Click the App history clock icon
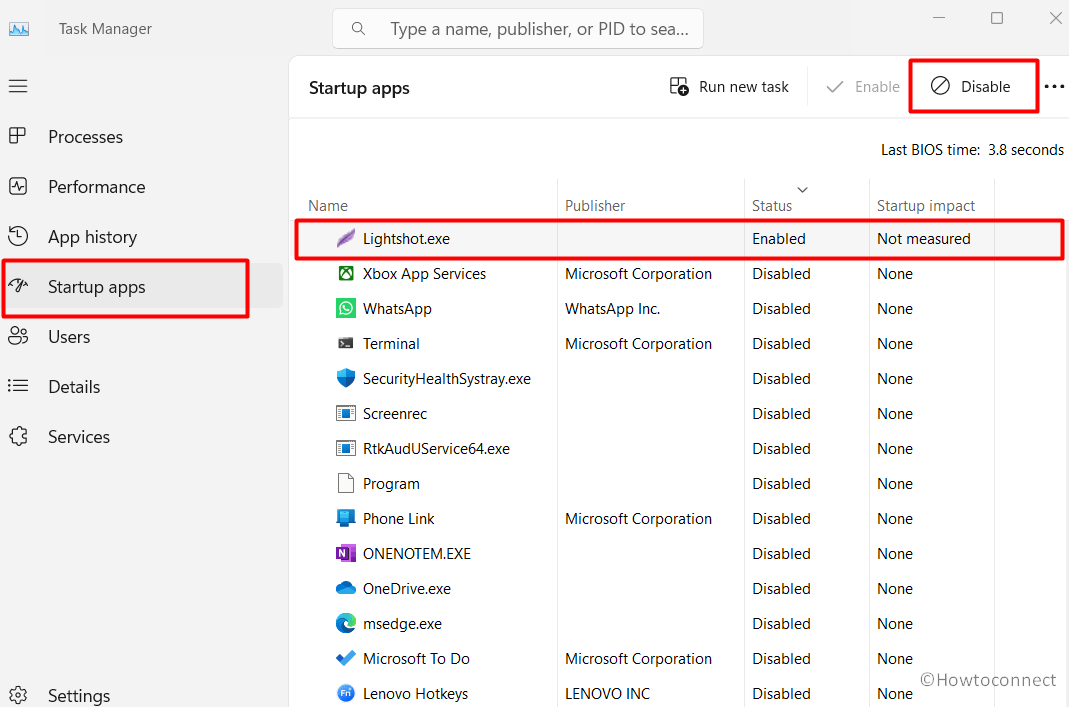The height and width of the screenshot is (707, 1069). click(x=18, y=236)
